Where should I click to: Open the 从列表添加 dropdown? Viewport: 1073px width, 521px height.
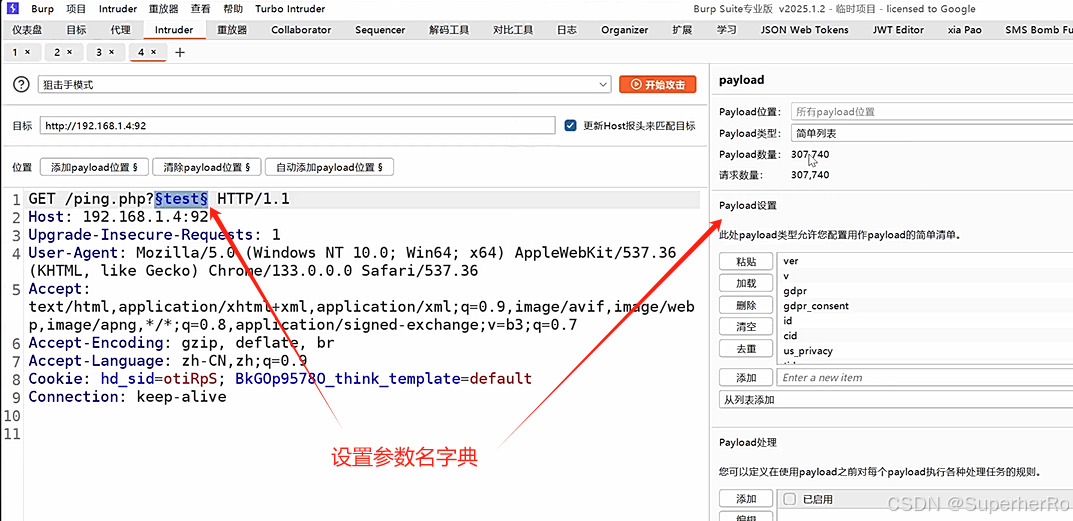[x=896, y=399]
